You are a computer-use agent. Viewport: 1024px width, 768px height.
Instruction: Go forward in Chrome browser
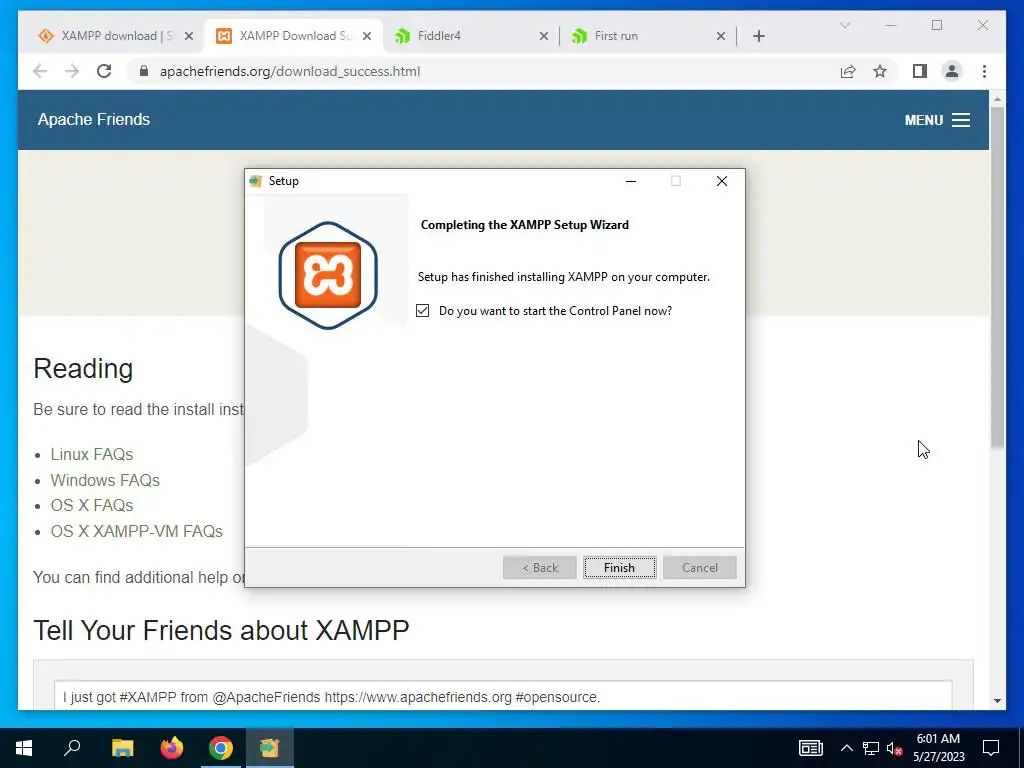(x=72, y=71)
